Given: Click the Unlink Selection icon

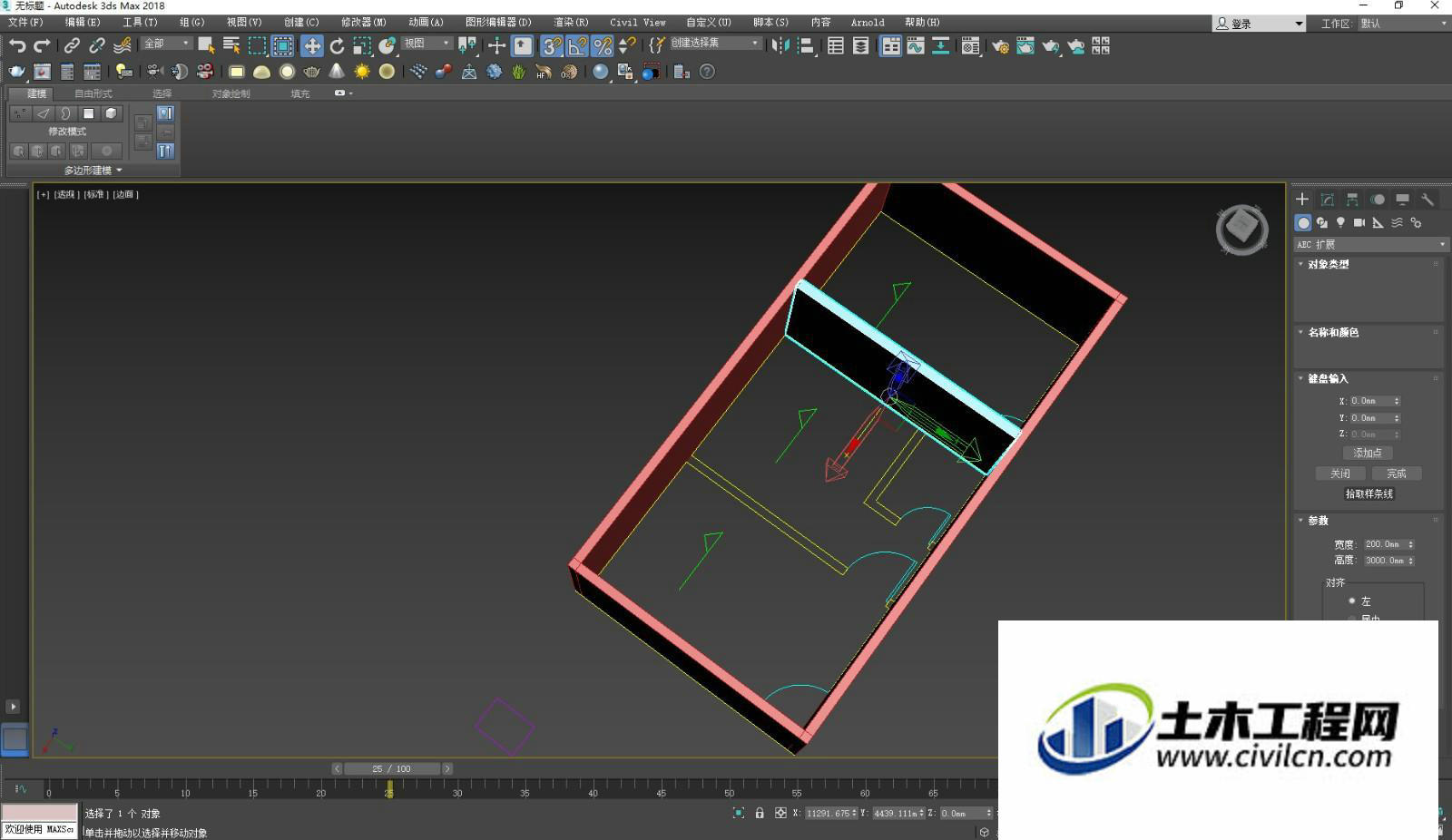Looking at the screenshot, I should [x=97, y=45].
